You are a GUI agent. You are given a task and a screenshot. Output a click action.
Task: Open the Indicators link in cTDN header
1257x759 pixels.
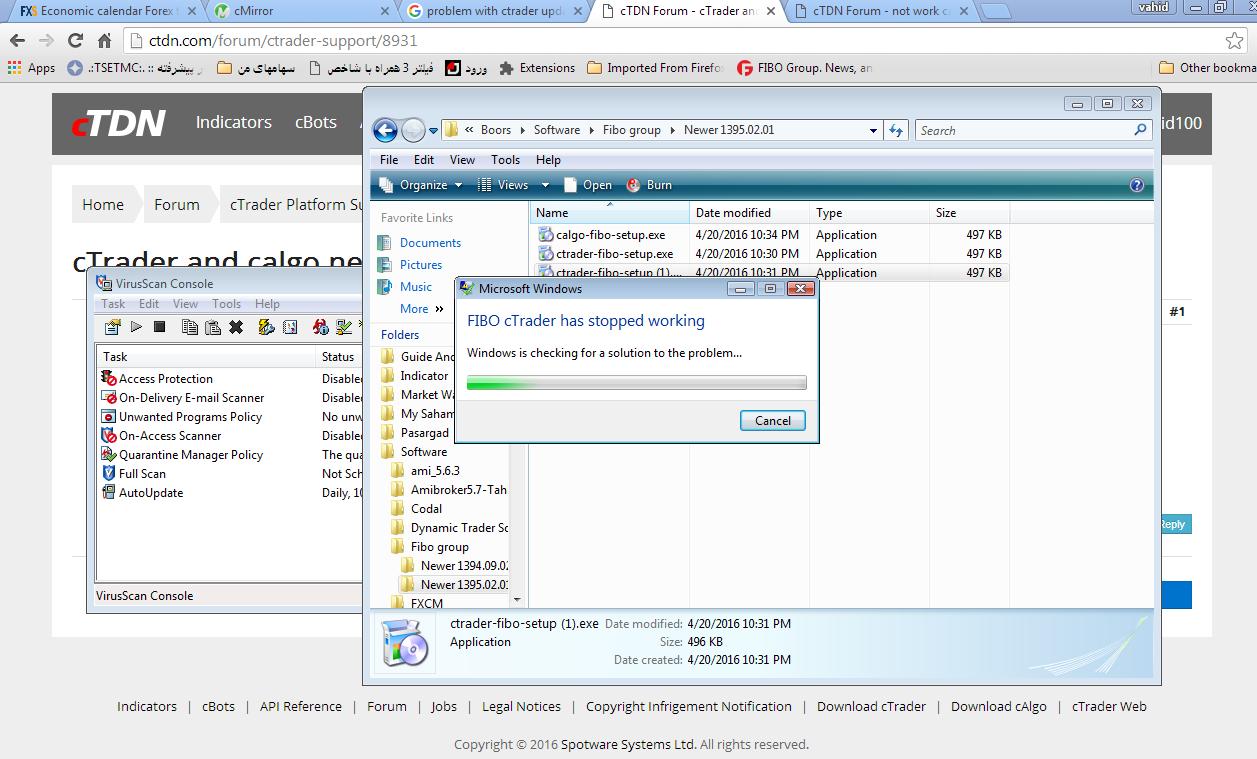click(233, 122)
